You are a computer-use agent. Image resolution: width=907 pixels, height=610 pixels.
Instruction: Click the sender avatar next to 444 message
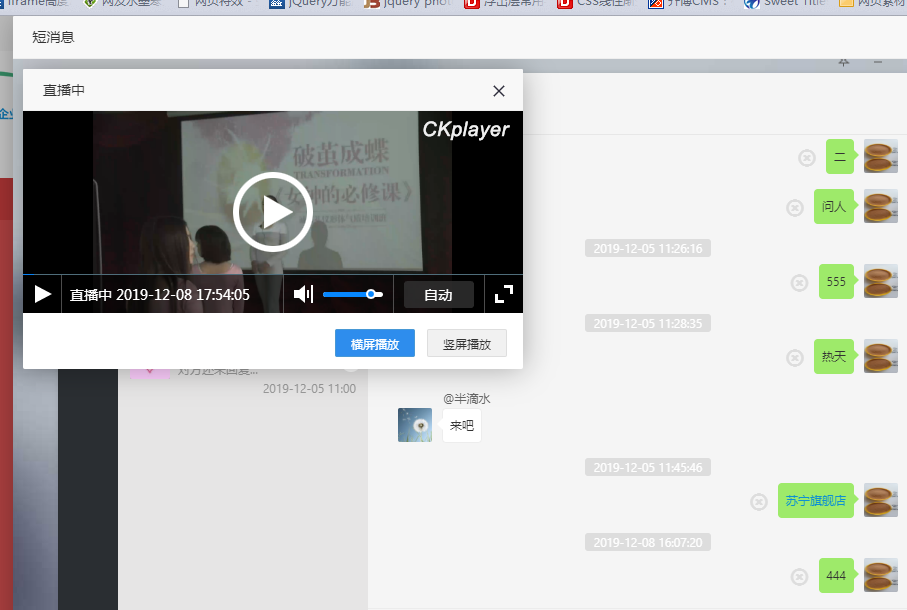coord(880,575)
